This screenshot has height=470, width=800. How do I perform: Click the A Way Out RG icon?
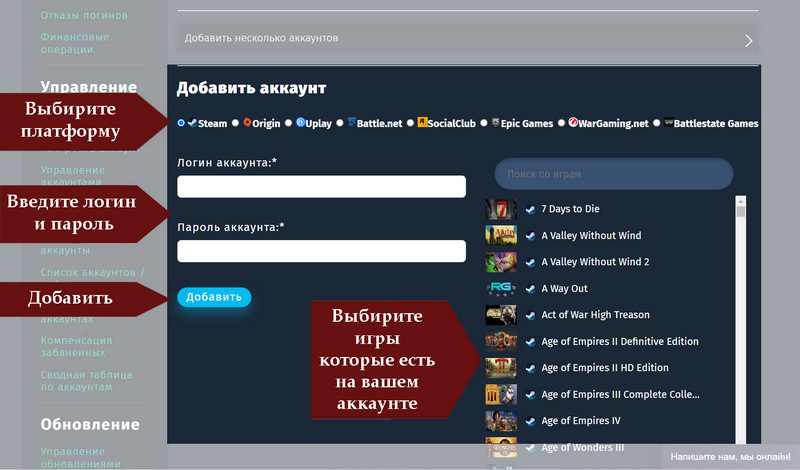[x=501, y=288]
